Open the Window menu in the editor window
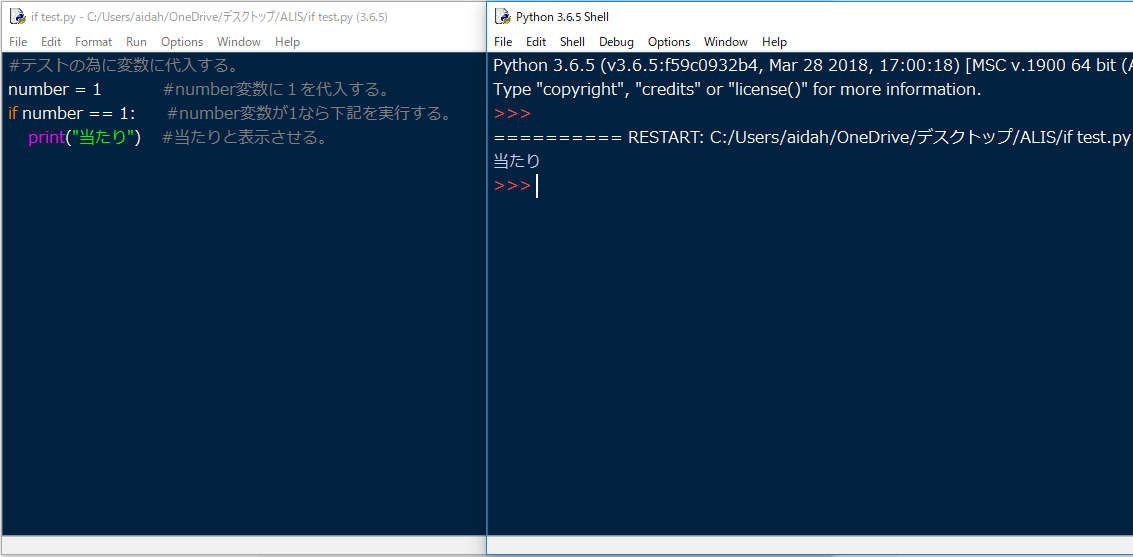This screenshot has height=557, width=1133. point(239,42)
